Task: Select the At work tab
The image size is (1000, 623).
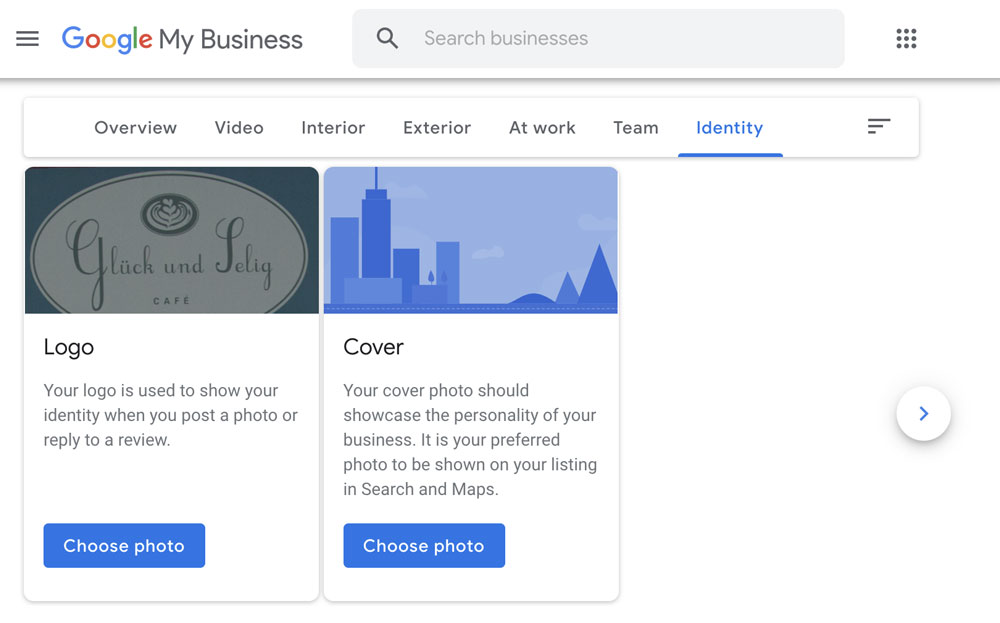Action: 542,128
